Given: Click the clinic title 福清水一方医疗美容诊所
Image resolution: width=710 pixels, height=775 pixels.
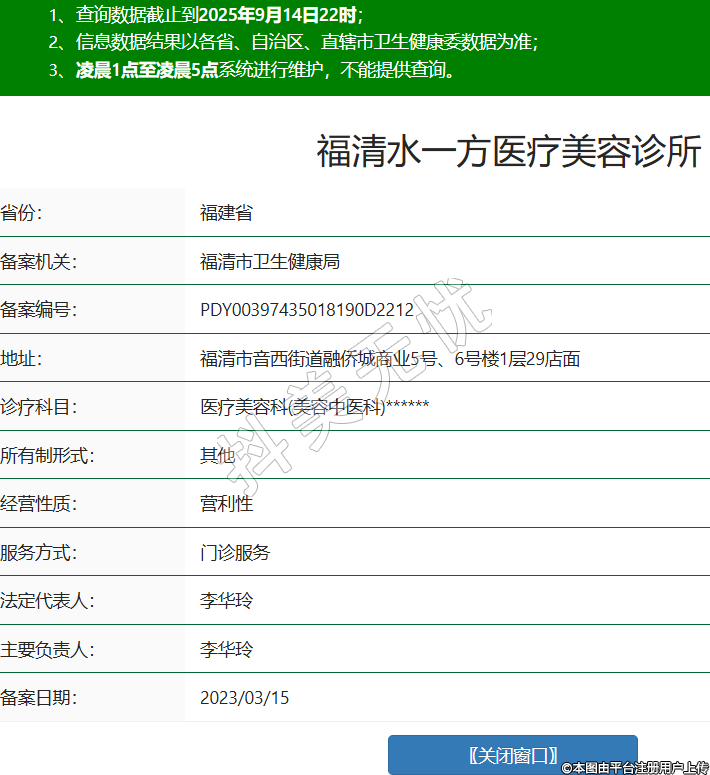Looking at the screenshot, I should click(x=509, y=152).
